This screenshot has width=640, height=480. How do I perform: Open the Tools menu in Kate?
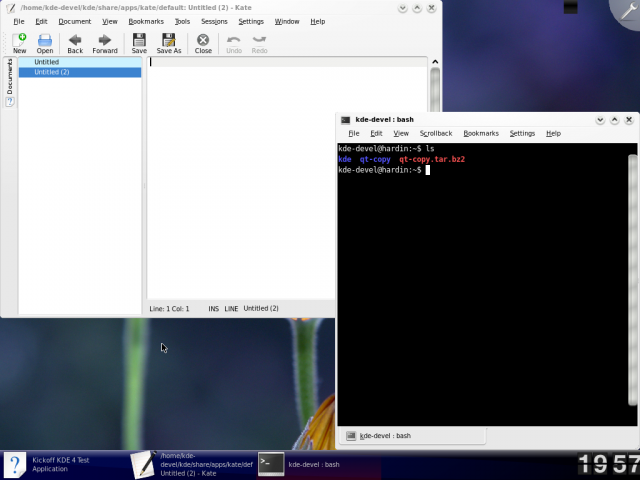point(182,21)
